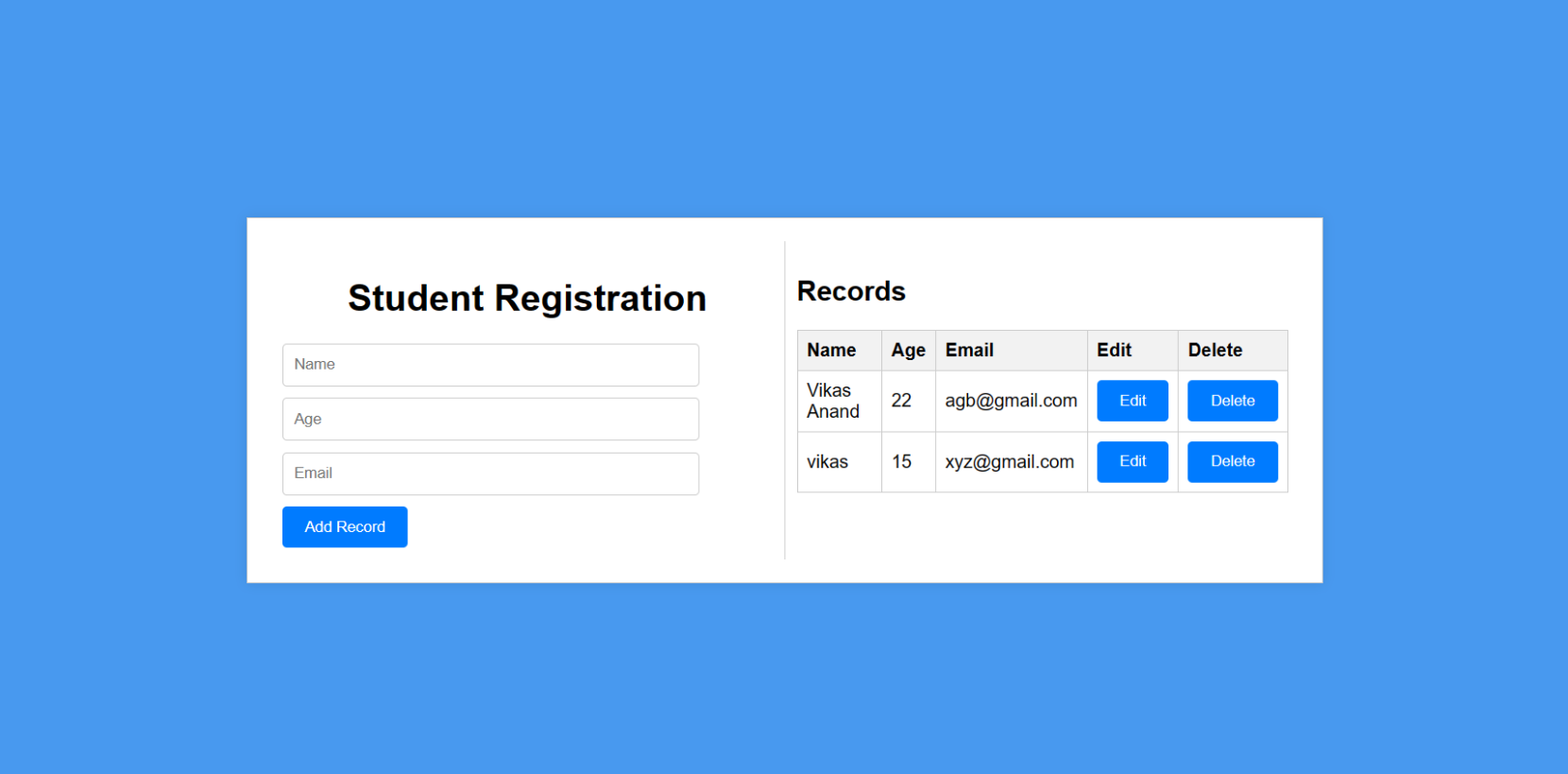Viewport: 1568px width, 774px height.
Task: Click the agb@gmail.com email cell
Action: click(1011, 401)
